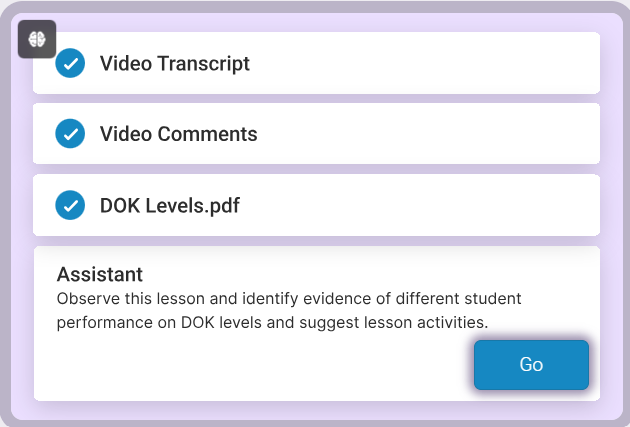630x427 pixels.
Task: Click the Assistant prompt description text
Action: pyautogui.click(x=288, y=311)
